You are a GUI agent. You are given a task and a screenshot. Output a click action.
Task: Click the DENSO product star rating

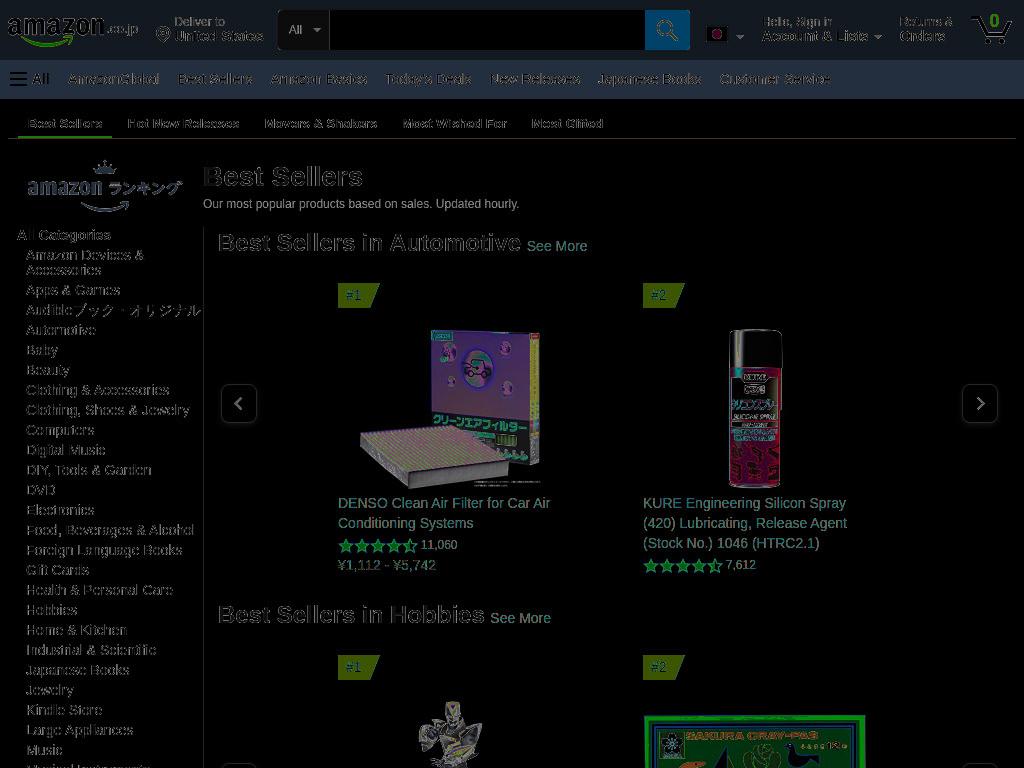click(x=377, y=545)
